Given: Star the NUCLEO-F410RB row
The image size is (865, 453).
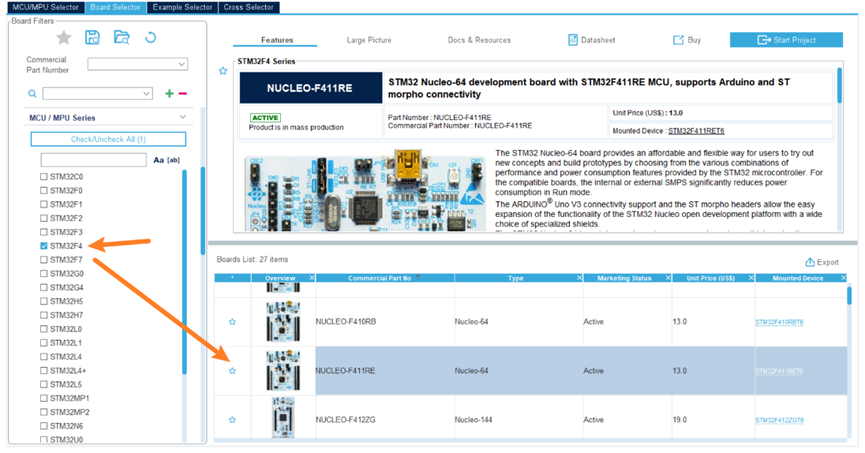Looking at the screenshot, I should pyautogui.click(x=232, y=322).
